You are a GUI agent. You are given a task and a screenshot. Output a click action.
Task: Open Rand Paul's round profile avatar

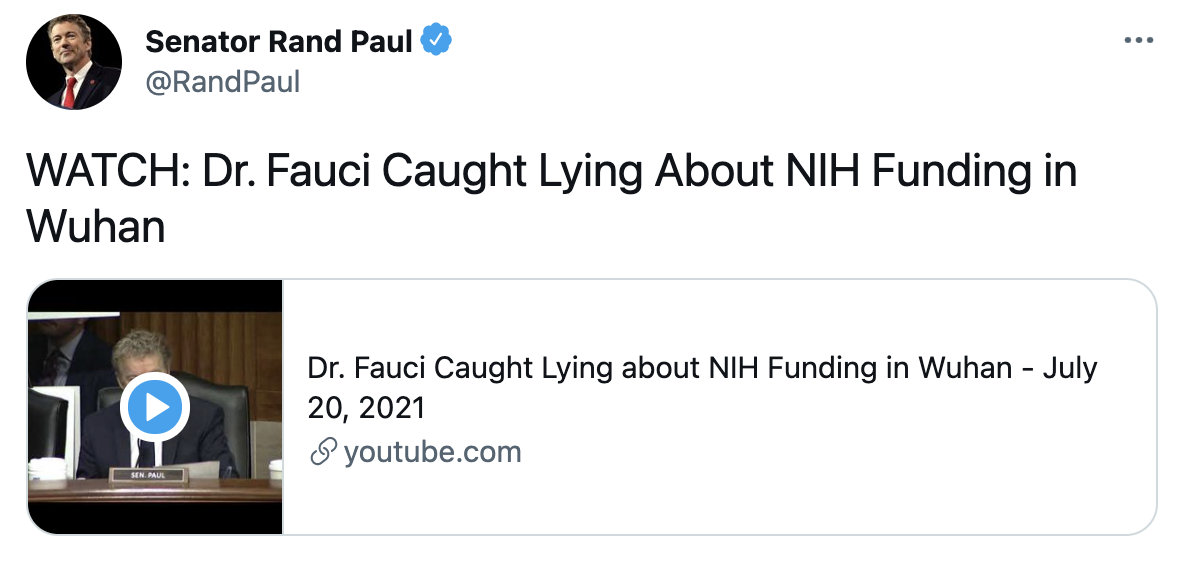[x=73, y=62]
